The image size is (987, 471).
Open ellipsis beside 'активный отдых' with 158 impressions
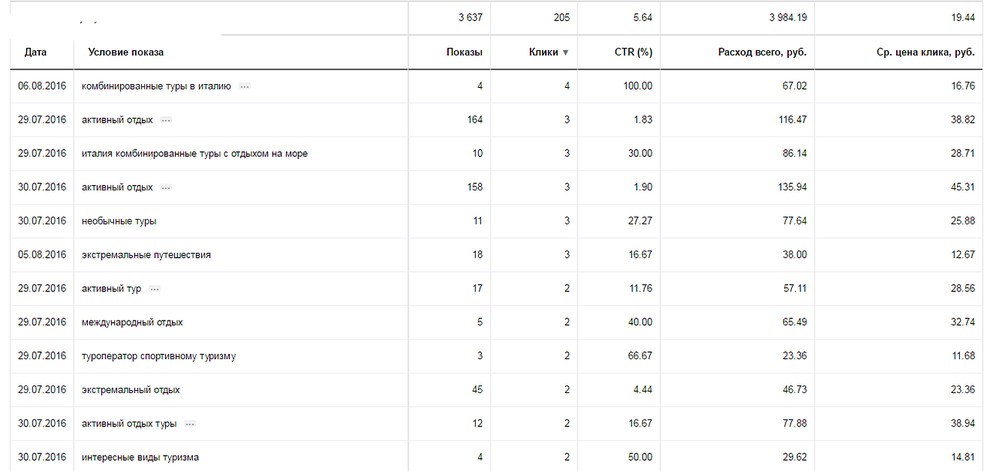[x=166, y=187]
